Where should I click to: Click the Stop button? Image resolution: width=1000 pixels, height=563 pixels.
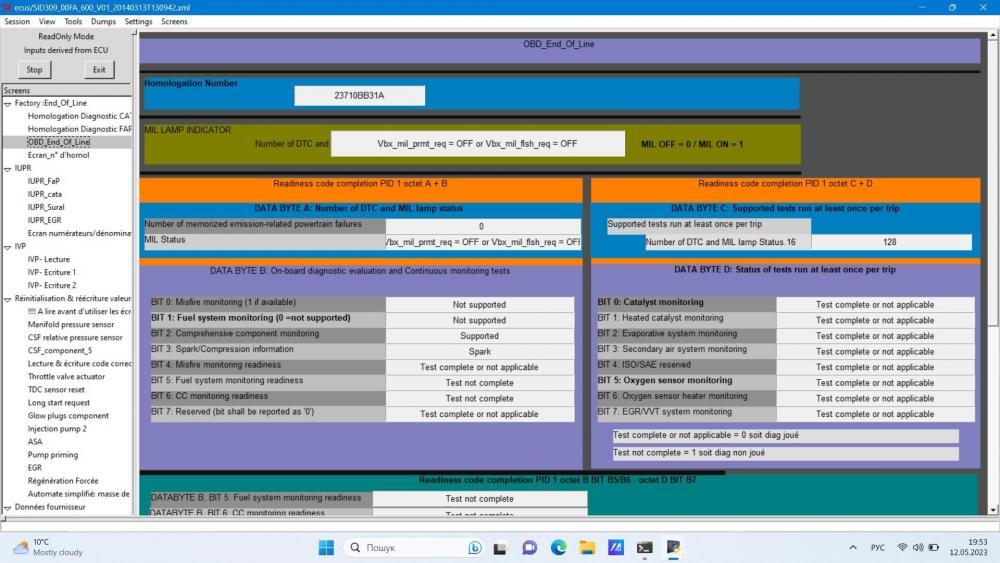[x=34, y=69]
